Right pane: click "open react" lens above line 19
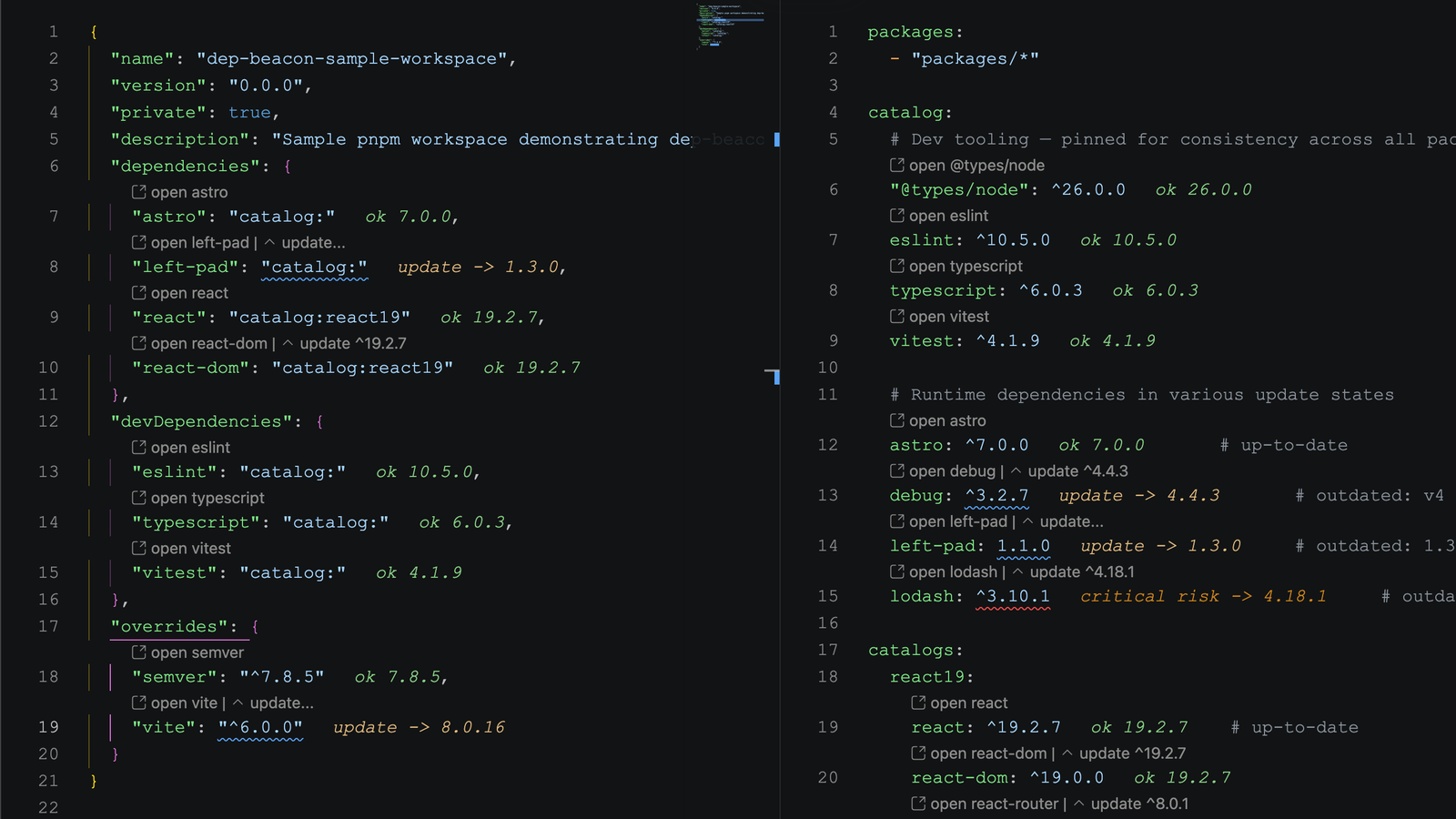The image size is (1456, 819). pos(969,703)
